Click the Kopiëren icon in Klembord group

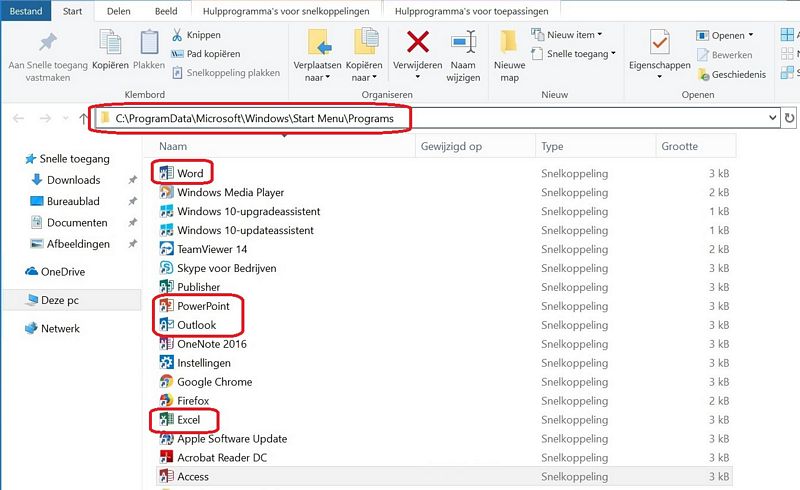pyautogui.click(x=110, y=42)
